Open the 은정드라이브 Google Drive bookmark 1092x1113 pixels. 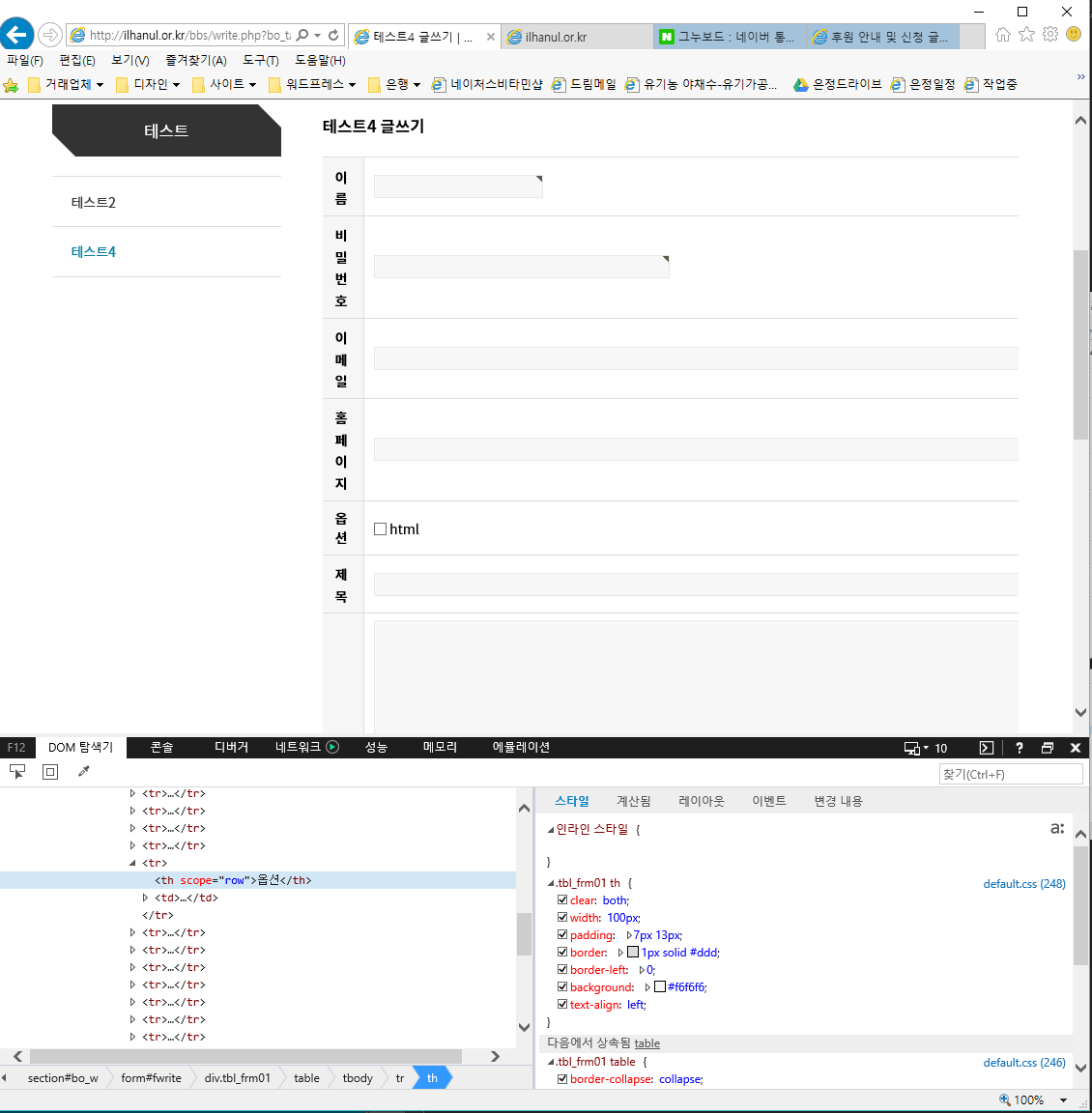[x=838, y=84]
